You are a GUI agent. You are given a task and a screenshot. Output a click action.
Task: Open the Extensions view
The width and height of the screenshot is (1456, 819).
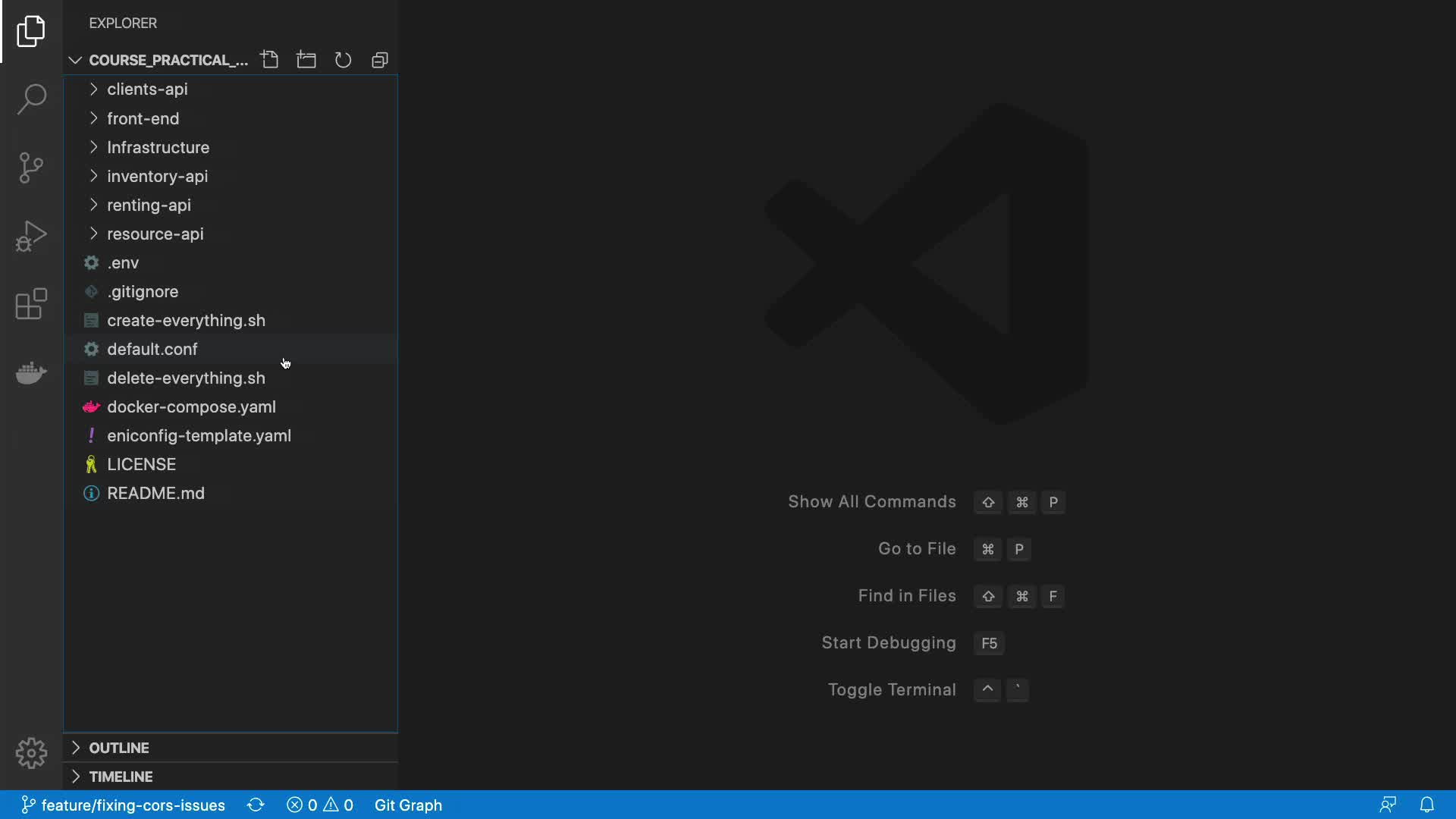(31, 304)
